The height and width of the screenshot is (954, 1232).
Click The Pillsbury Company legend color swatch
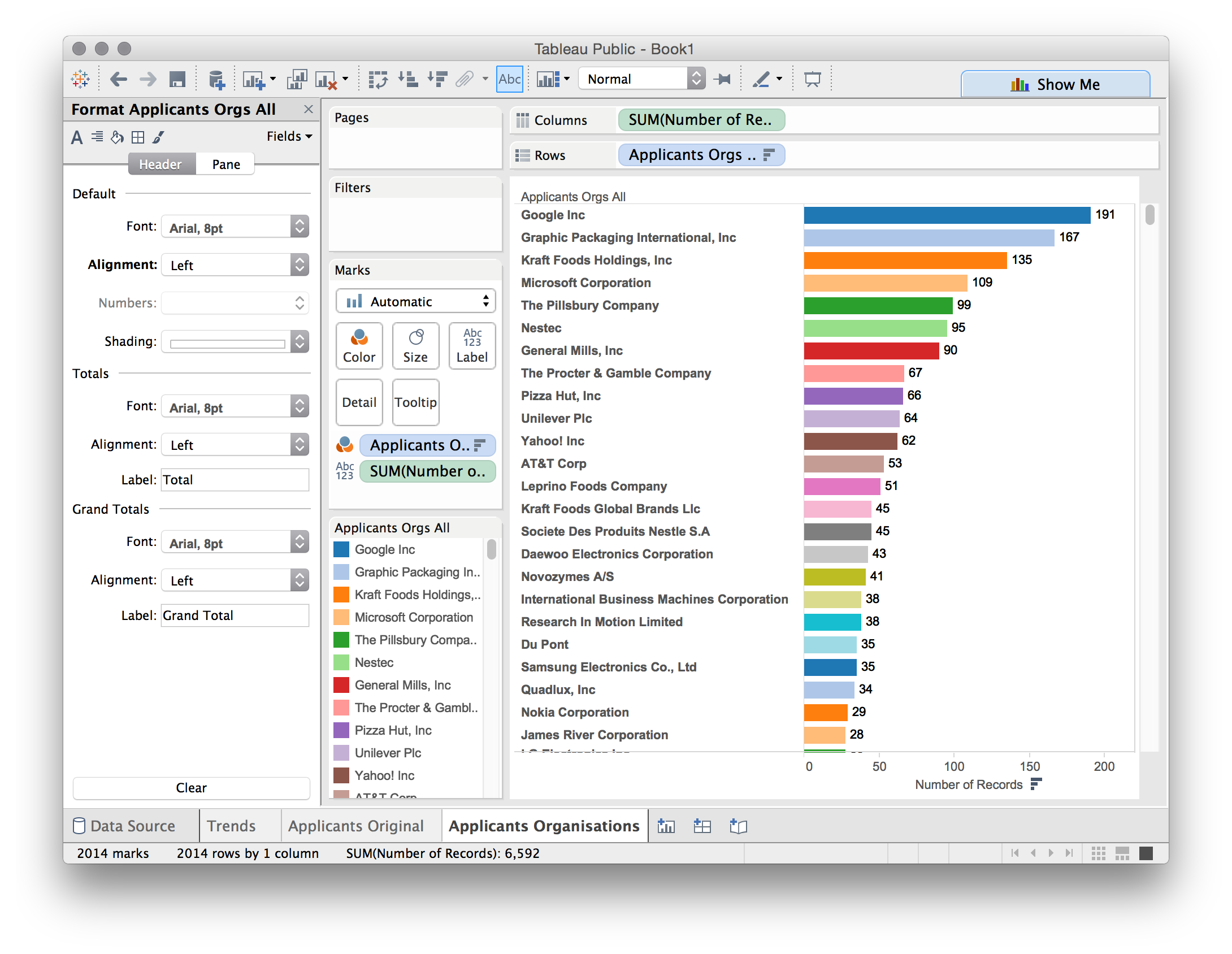click(341, 640)
